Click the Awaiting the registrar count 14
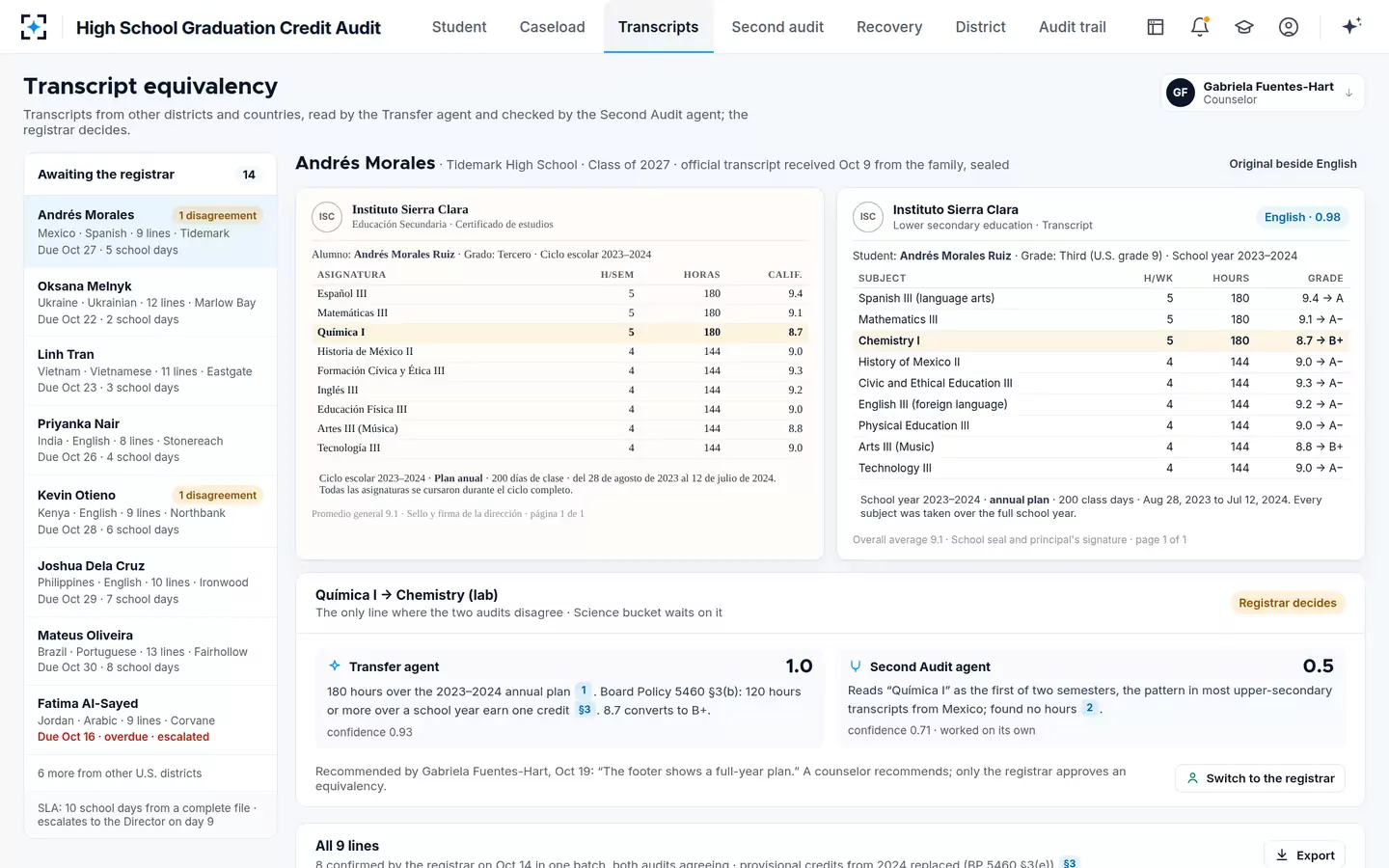The height and width of the screenshot is (868, 1389). click(x=249, y=175)
